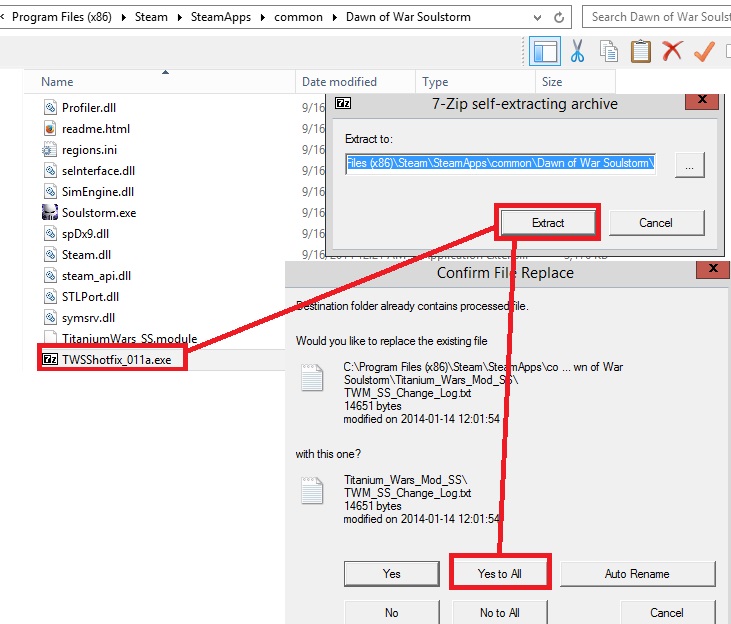
Task: Open the address bar history dropdown
Action: [x=537, y=18]
